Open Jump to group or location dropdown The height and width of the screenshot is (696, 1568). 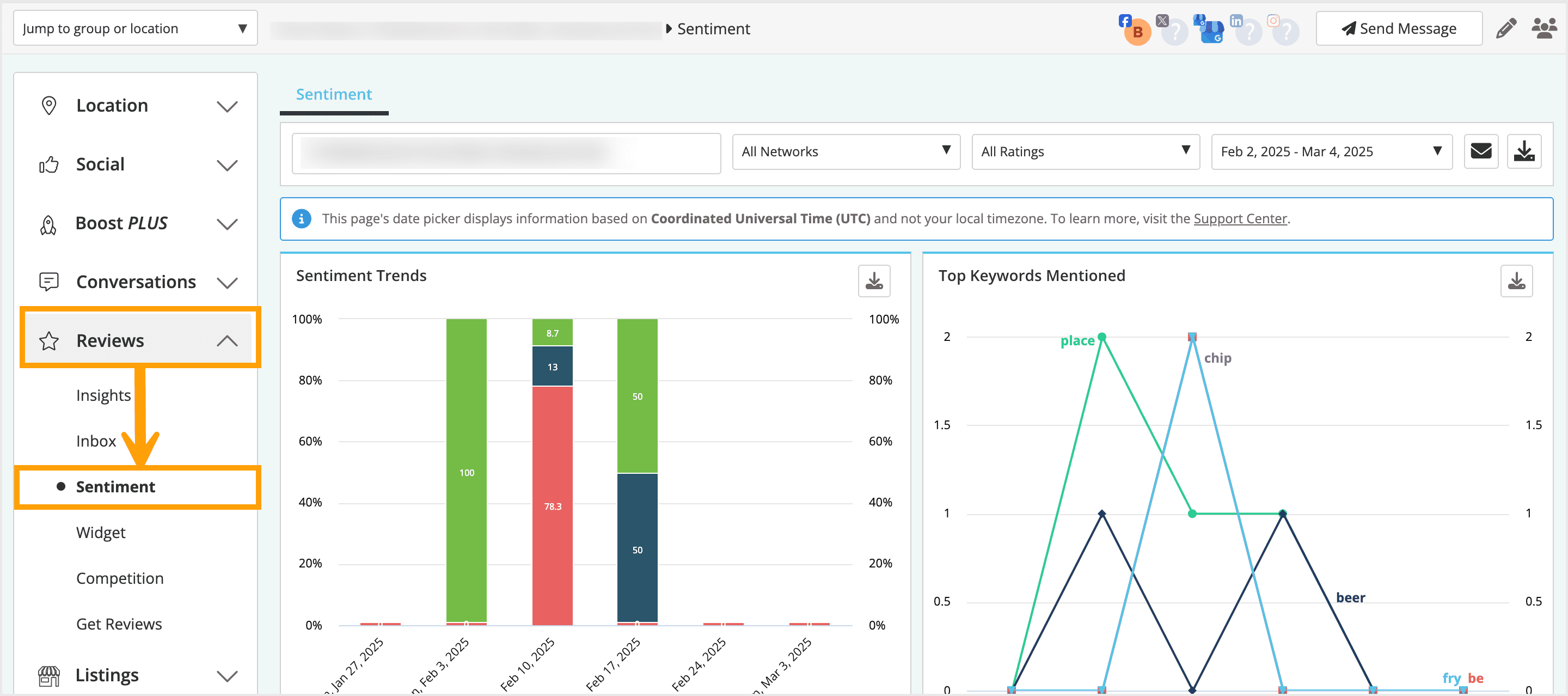coord(135,29)
